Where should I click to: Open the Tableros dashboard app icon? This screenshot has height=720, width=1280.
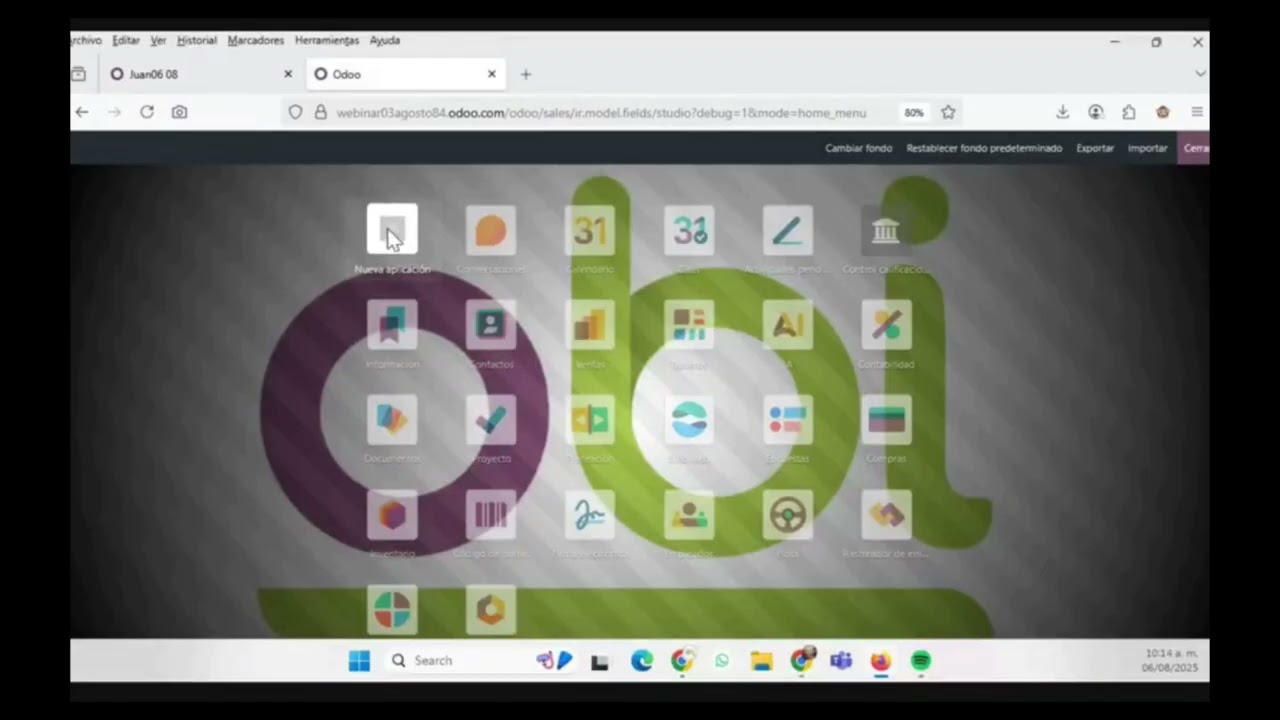click(689, 325)
